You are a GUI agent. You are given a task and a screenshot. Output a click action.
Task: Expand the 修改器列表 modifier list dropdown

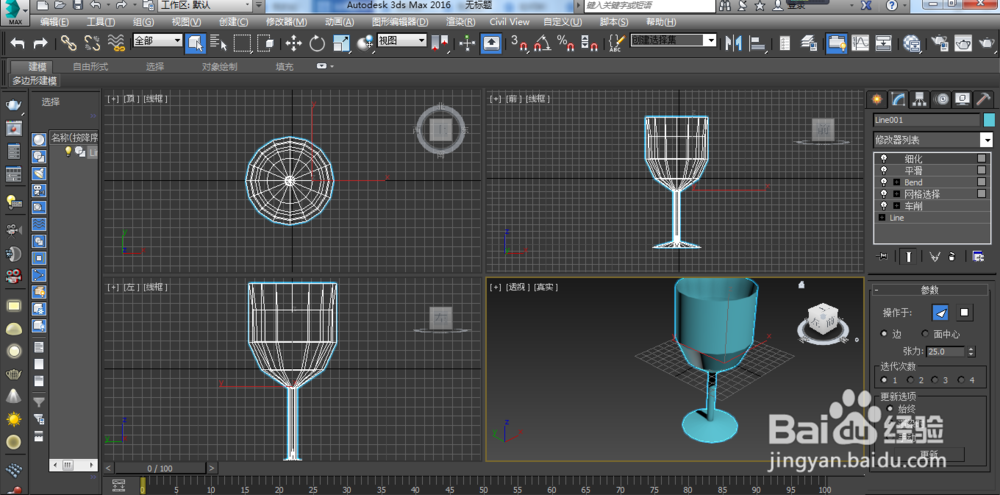pos(933,140)
